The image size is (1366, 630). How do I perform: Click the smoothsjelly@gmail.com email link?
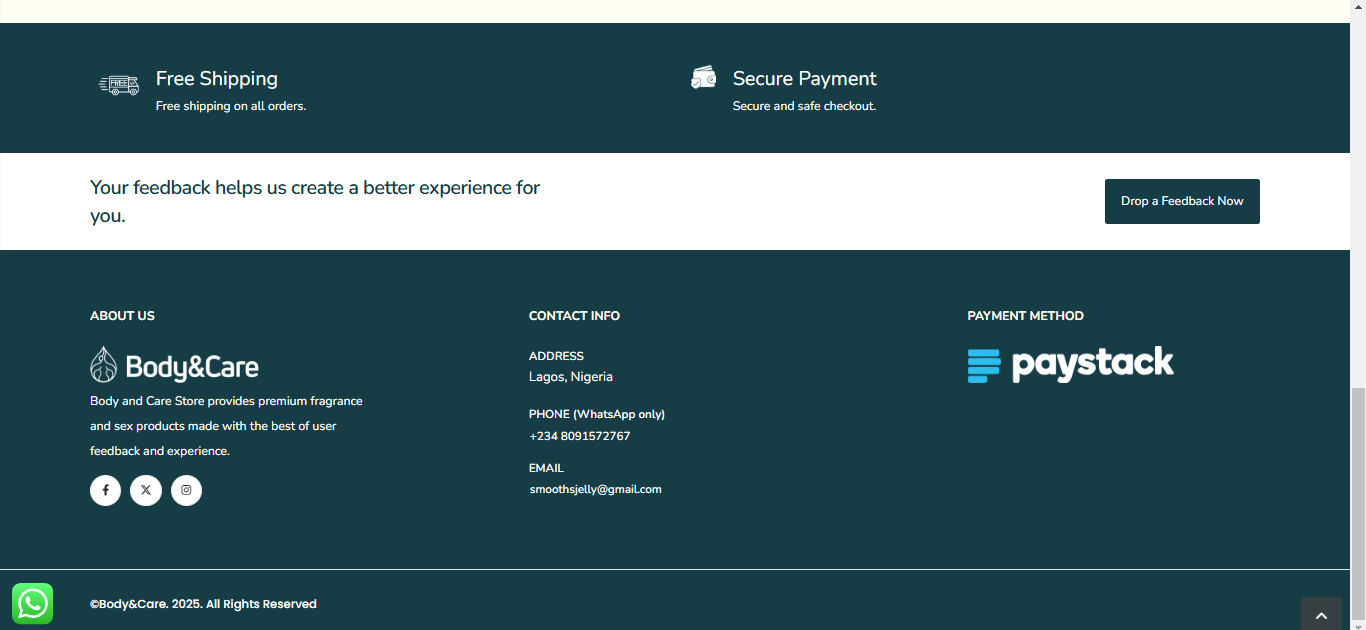595,490
